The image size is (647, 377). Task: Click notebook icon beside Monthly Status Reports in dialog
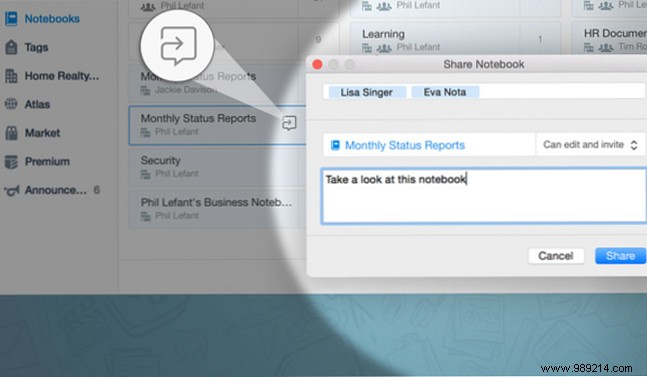pyautogui.click(x=335, y=145)
